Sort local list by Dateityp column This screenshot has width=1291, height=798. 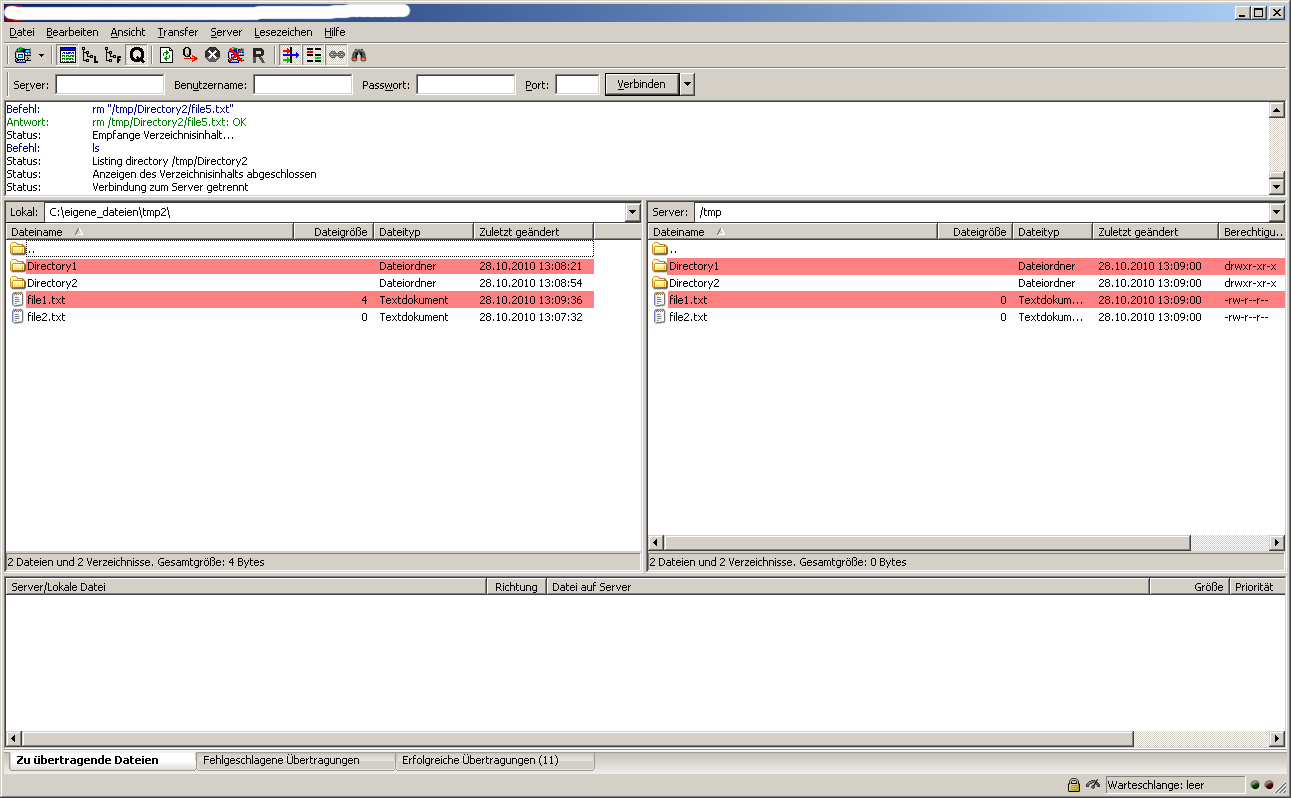coord(424,231)
